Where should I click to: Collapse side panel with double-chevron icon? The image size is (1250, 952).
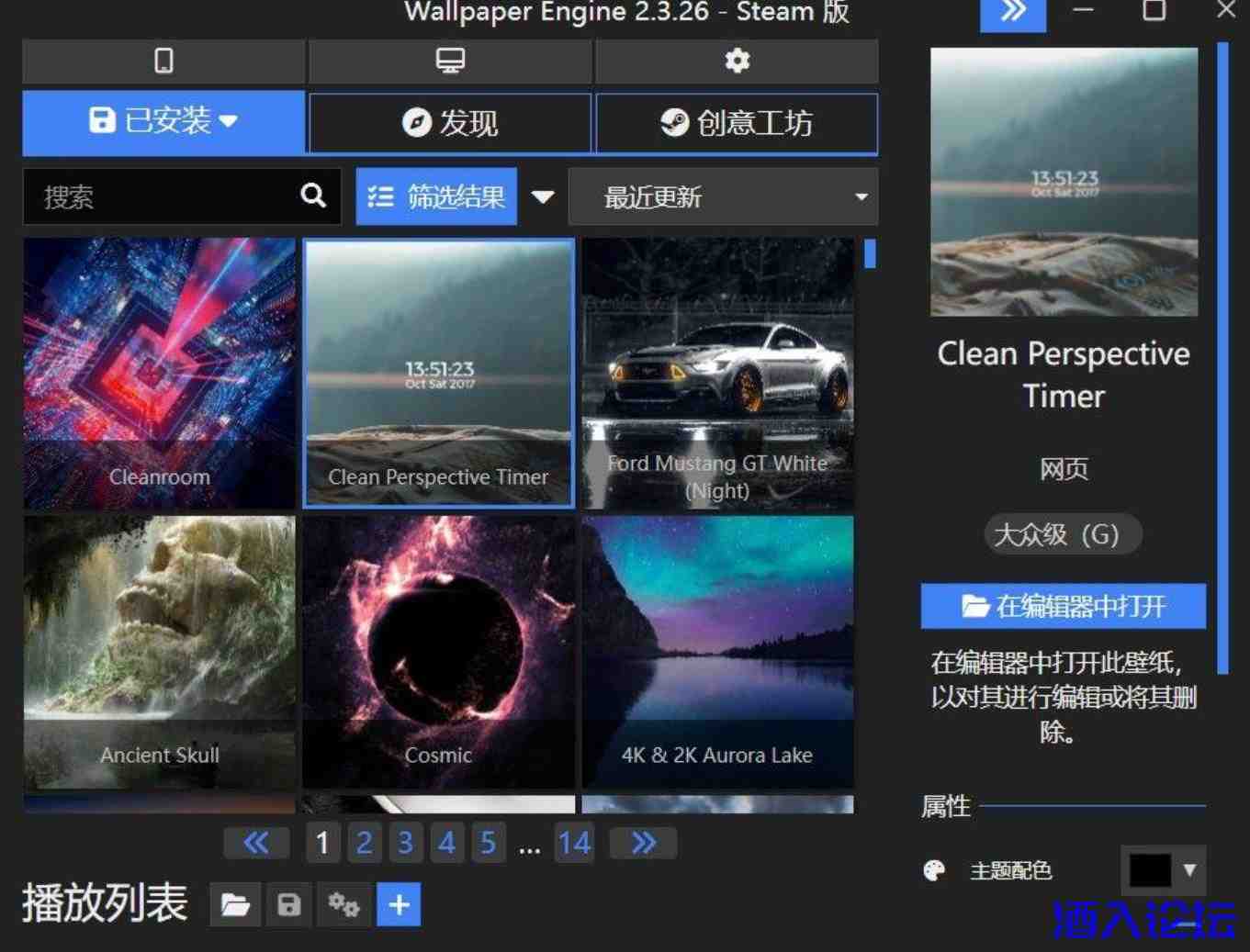pos(1012,13)
